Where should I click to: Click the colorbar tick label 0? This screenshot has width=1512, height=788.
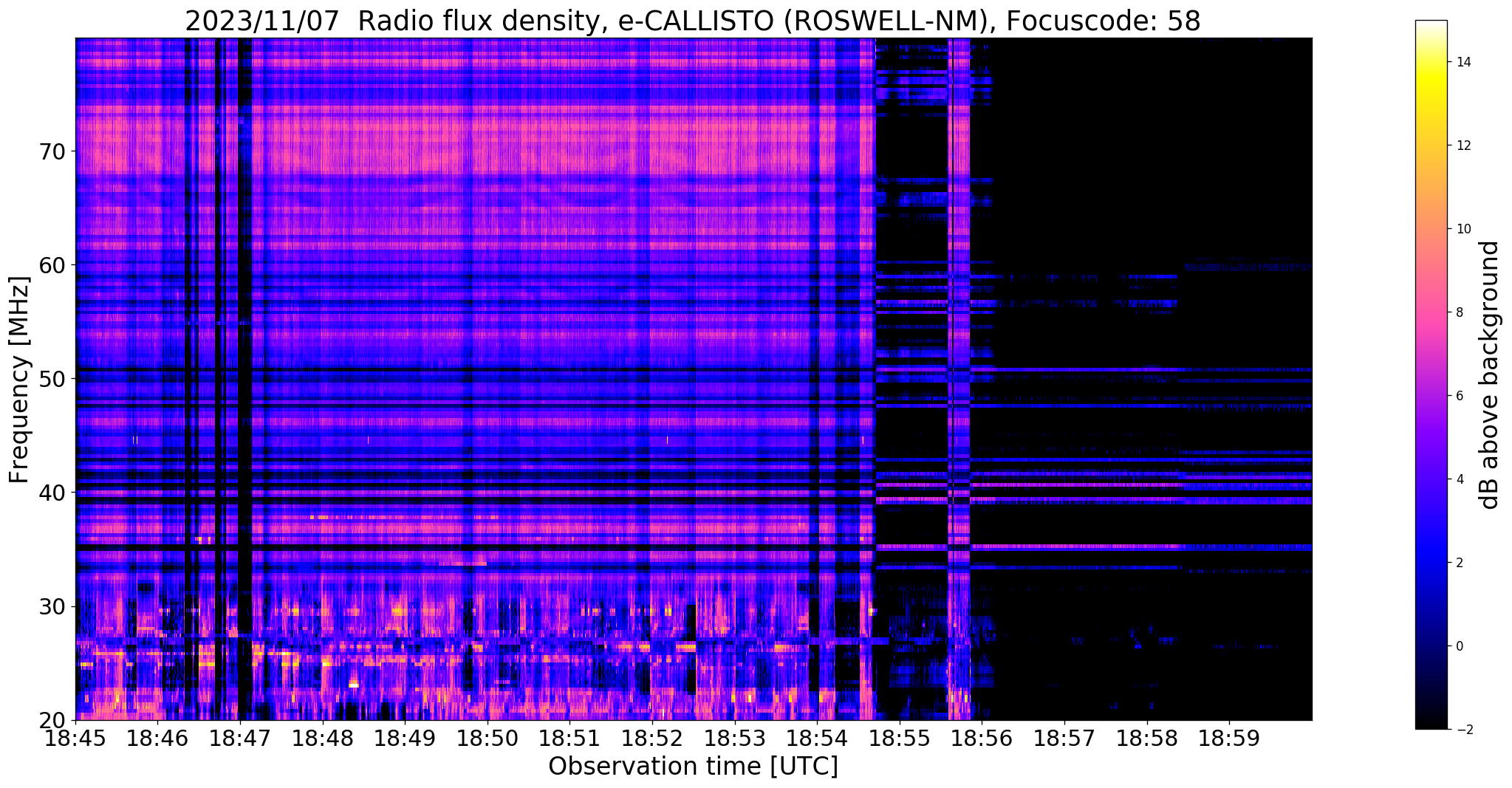coord(1459,646)
